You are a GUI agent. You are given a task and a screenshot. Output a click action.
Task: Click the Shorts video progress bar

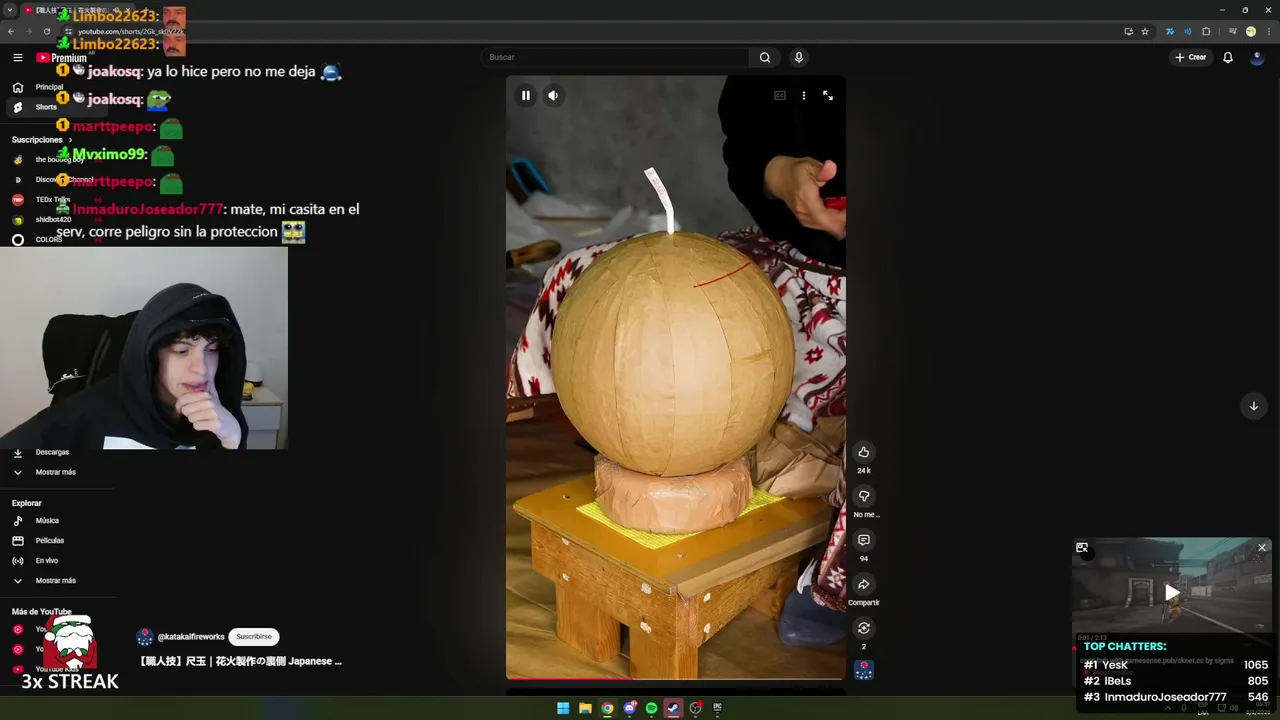pos(675,679)
